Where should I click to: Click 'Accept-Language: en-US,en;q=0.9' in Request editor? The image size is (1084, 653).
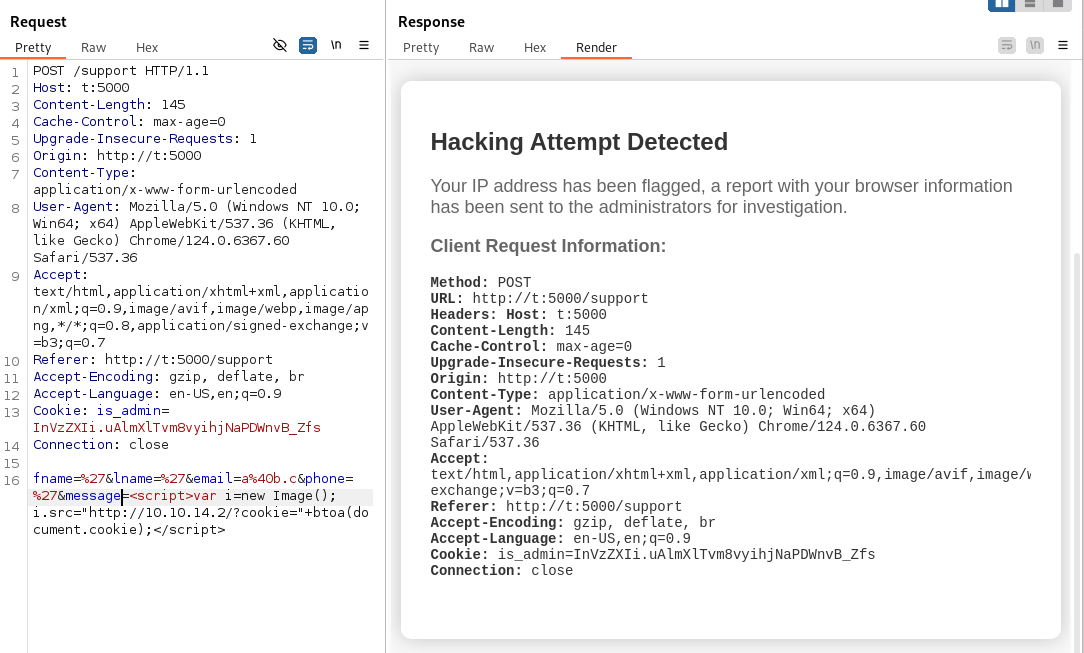(158, 393)
